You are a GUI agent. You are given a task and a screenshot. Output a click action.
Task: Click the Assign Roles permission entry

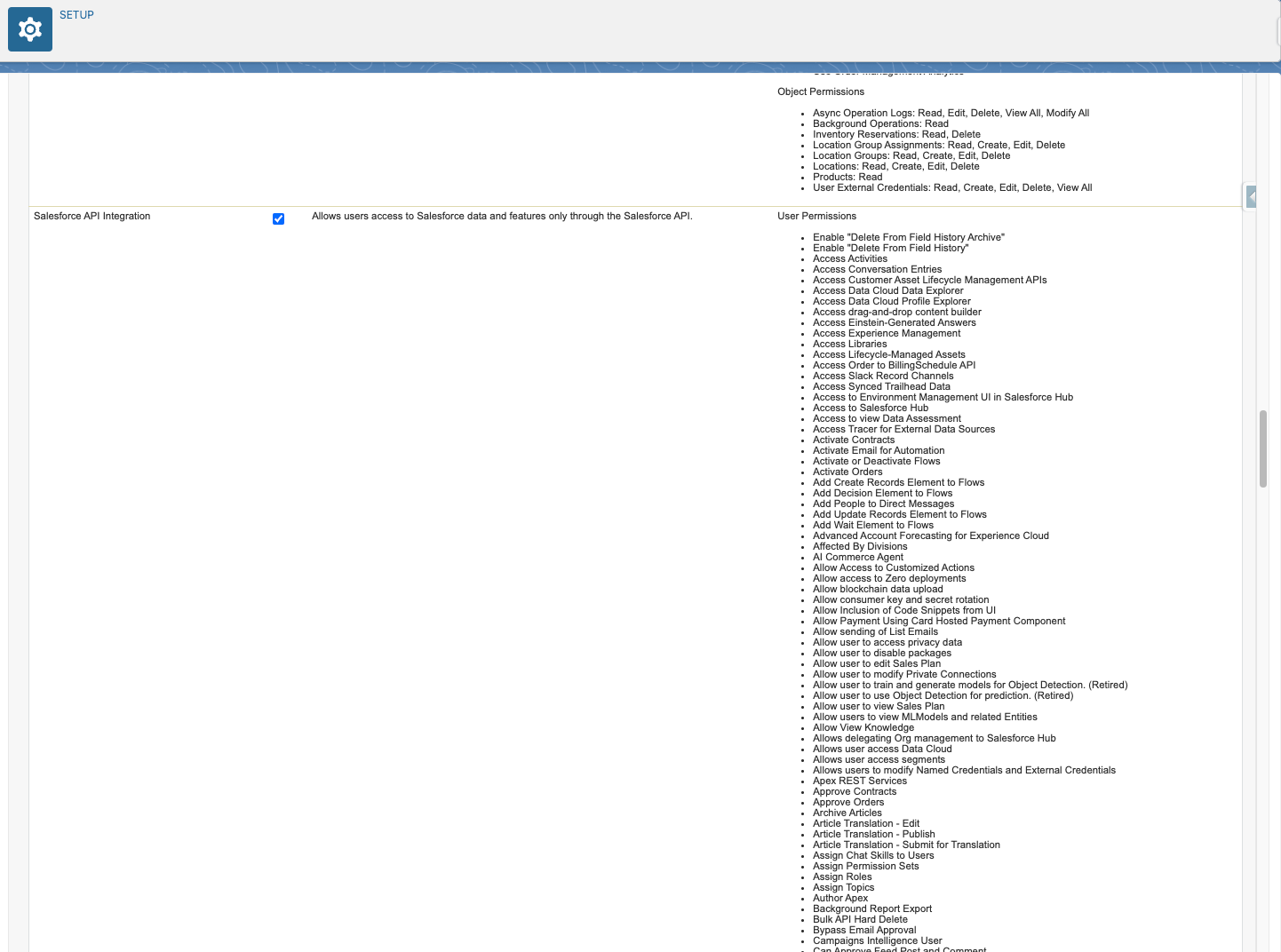pyautogui.click(x=842, y=877)
